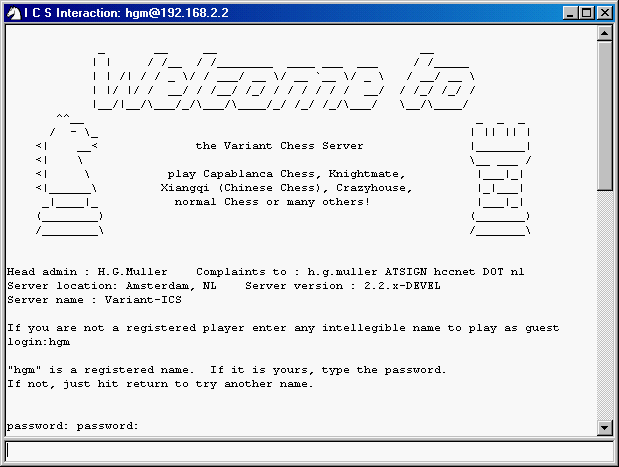Click the knight icon in title bar
The width and height of the screenshot is (619, 467).
tap(14, 13)
